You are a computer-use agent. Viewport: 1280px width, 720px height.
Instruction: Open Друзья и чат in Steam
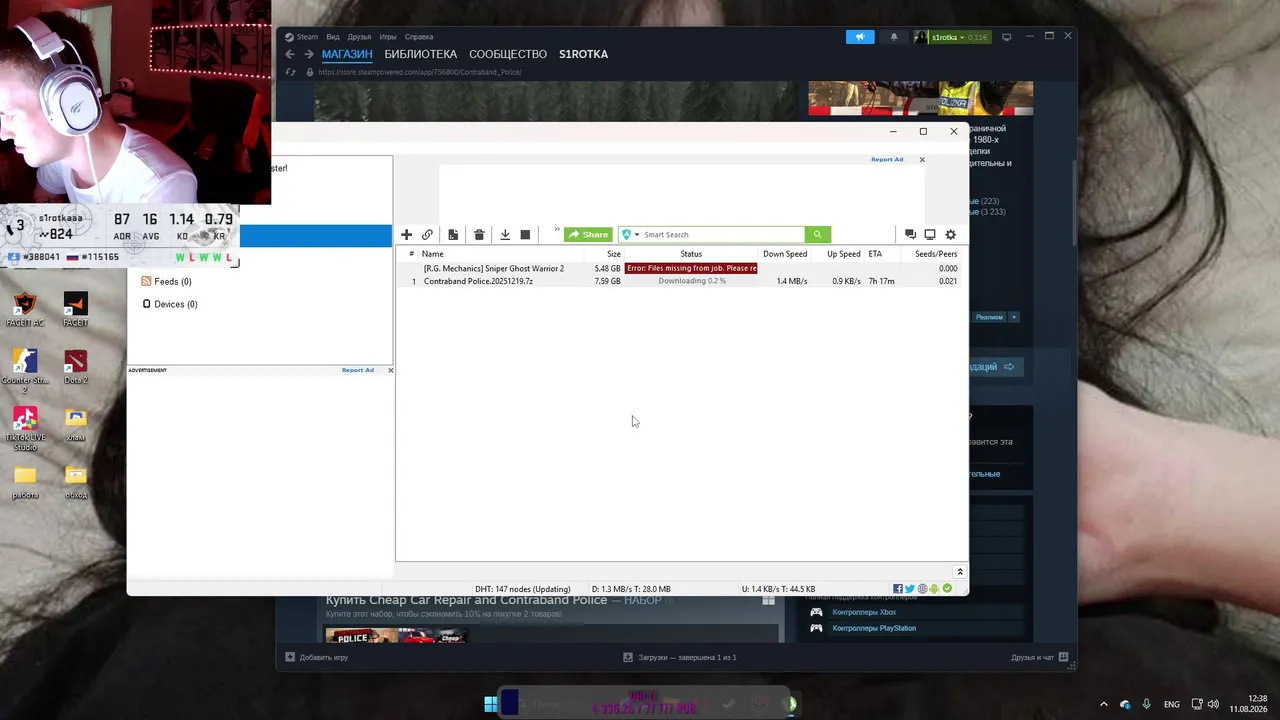(x=1040, y=657)
